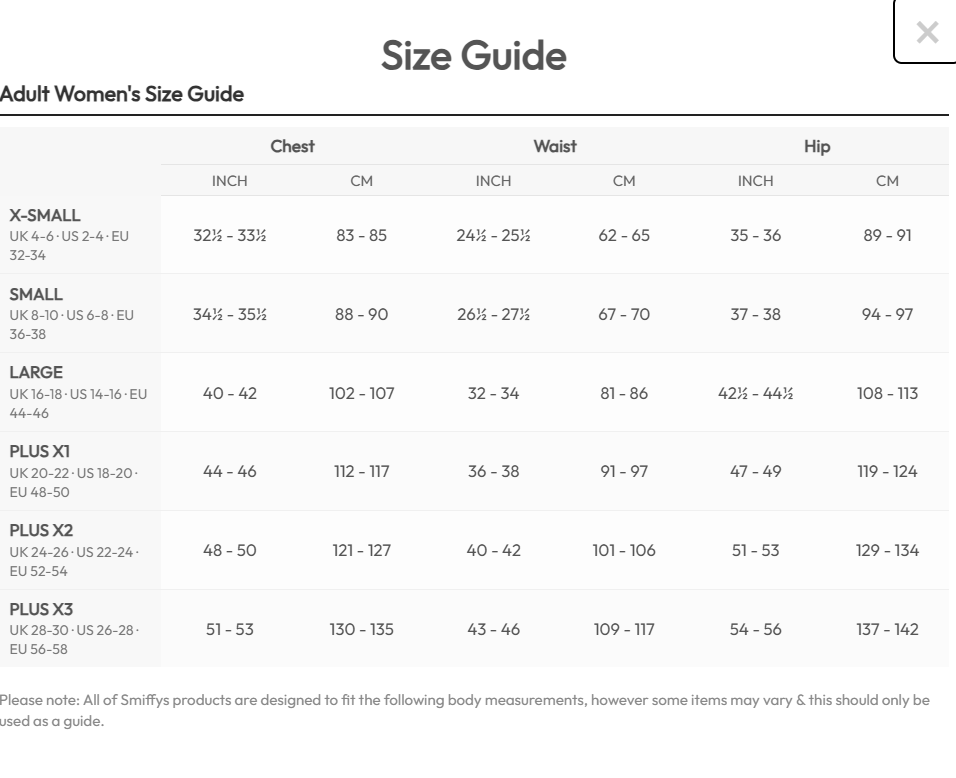Click the Adult Women's Size Guide title
Screen dimensions: 956x778
coord(122,95)
